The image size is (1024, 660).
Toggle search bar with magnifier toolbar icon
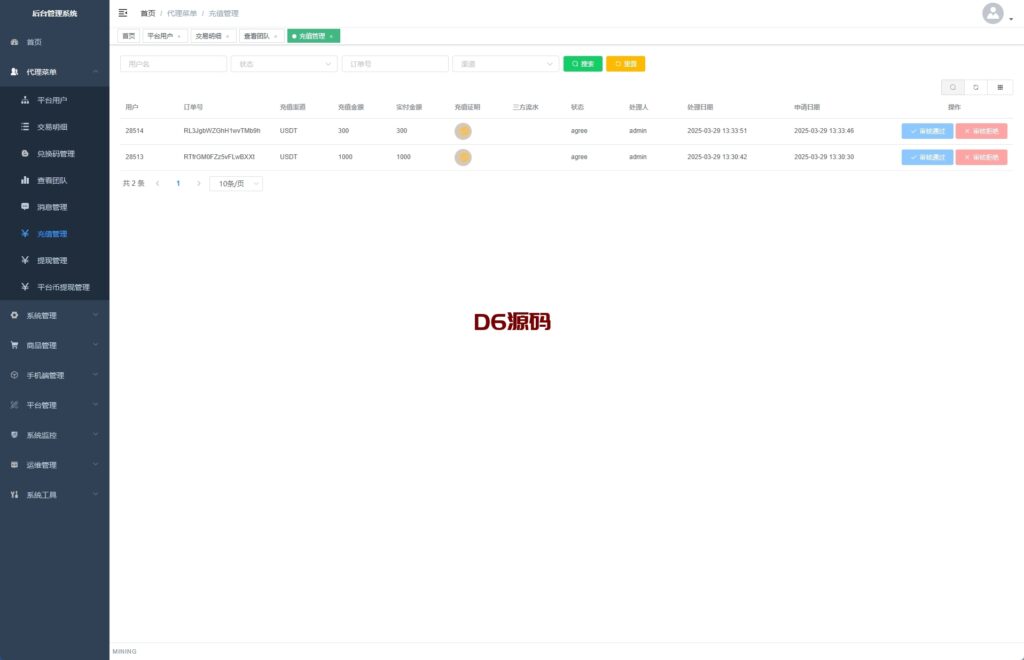click(953, 87)
